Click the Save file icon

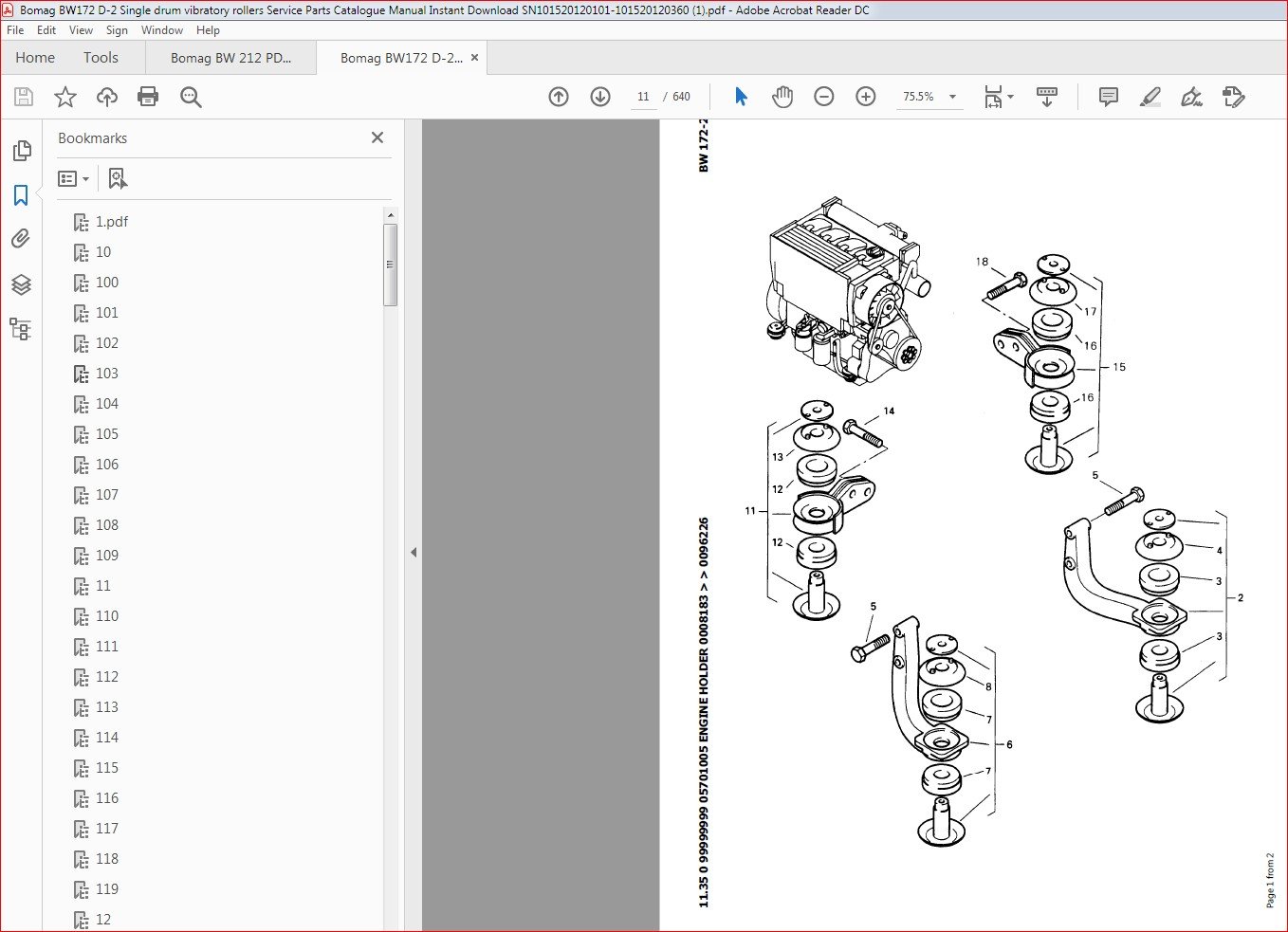(24, 97)
